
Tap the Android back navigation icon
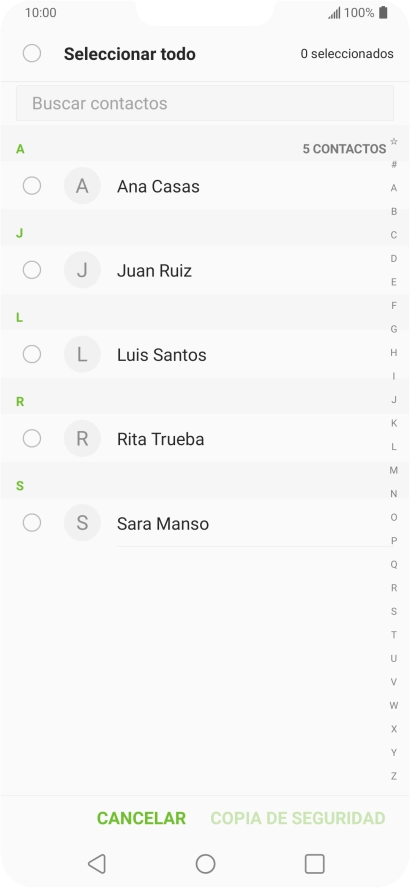pos(97,864)
